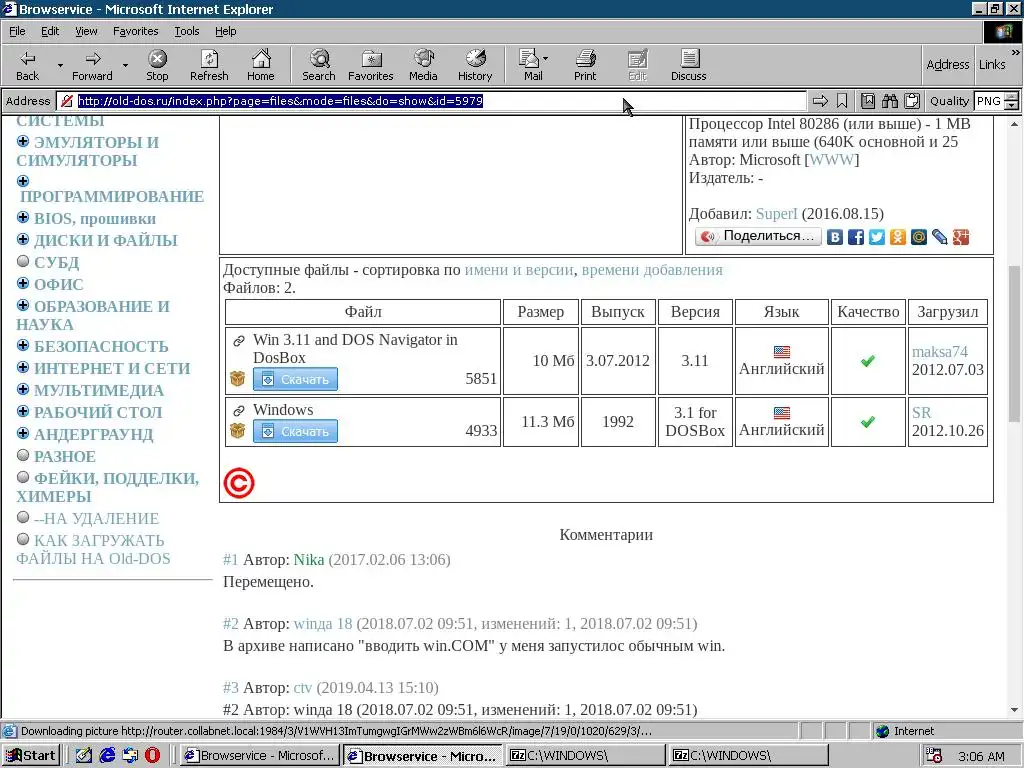Decrease the Quality PNG value with the down arrow
Screen dimensions: 1024x768
click(1012, 105)
